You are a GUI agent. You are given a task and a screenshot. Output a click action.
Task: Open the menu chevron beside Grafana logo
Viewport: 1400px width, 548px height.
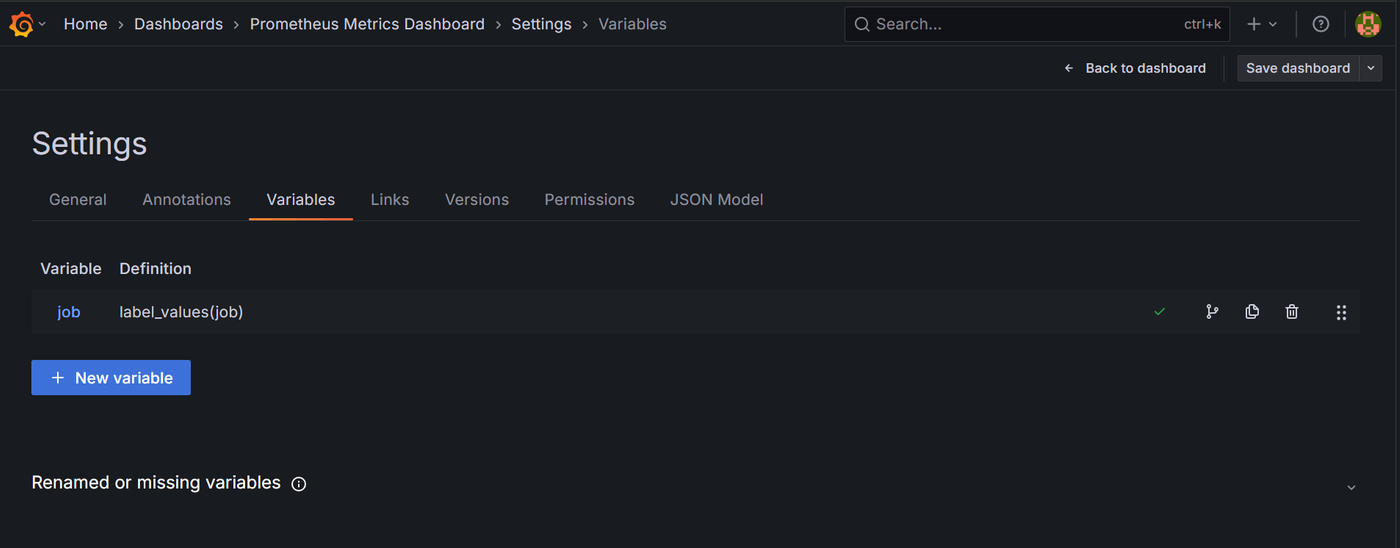pyautogui.click(x=42, y=24)
